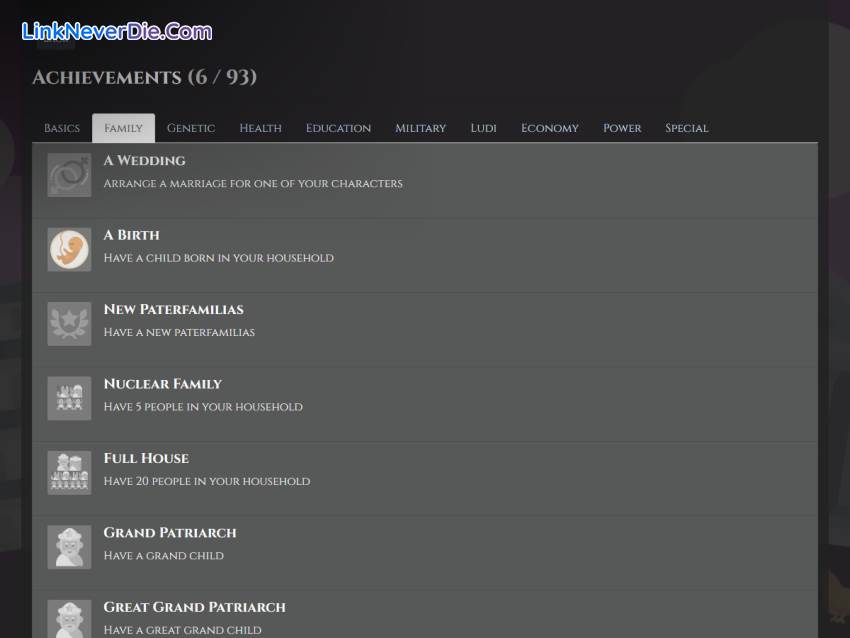Open the Military tab

420,128
